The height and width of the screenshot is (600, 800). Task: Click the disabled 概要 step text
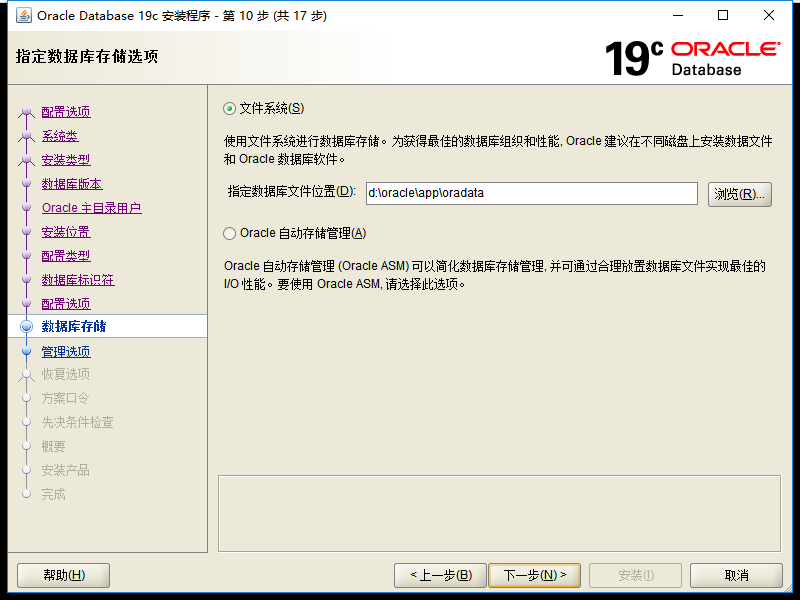point(54,446)
